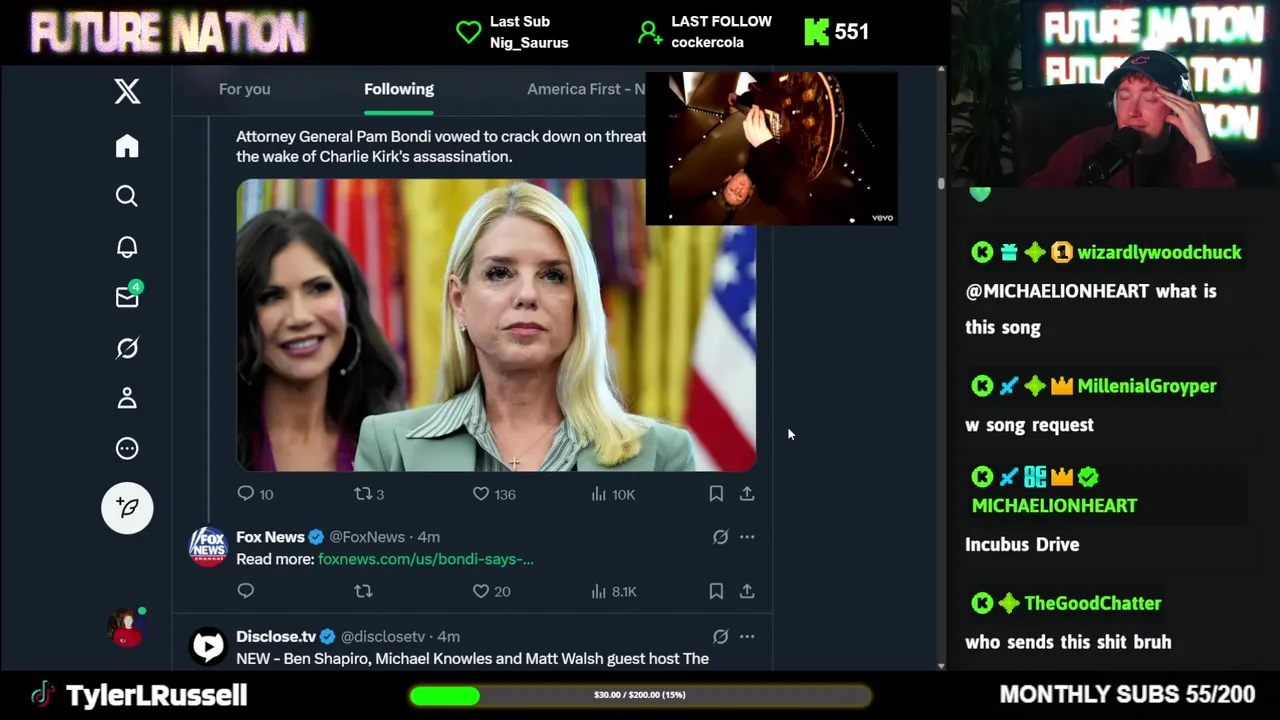Screen dimensions: 1280x720
Task: Open Notifications bell icon
Action: [127, 247]
